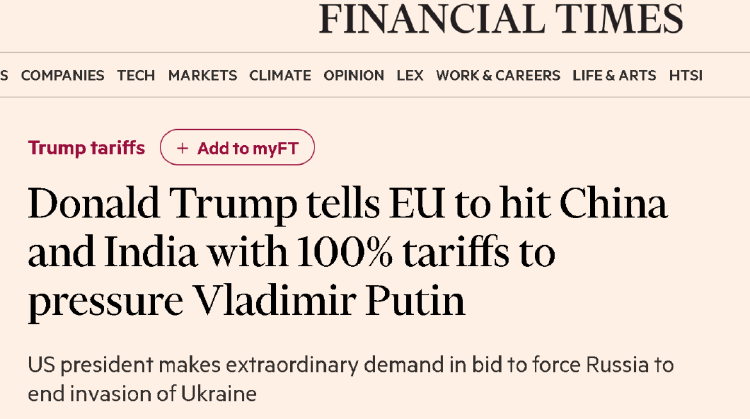Go to Life & Arts section
Viewport: 750px width, 419px height.
(614, 75)
